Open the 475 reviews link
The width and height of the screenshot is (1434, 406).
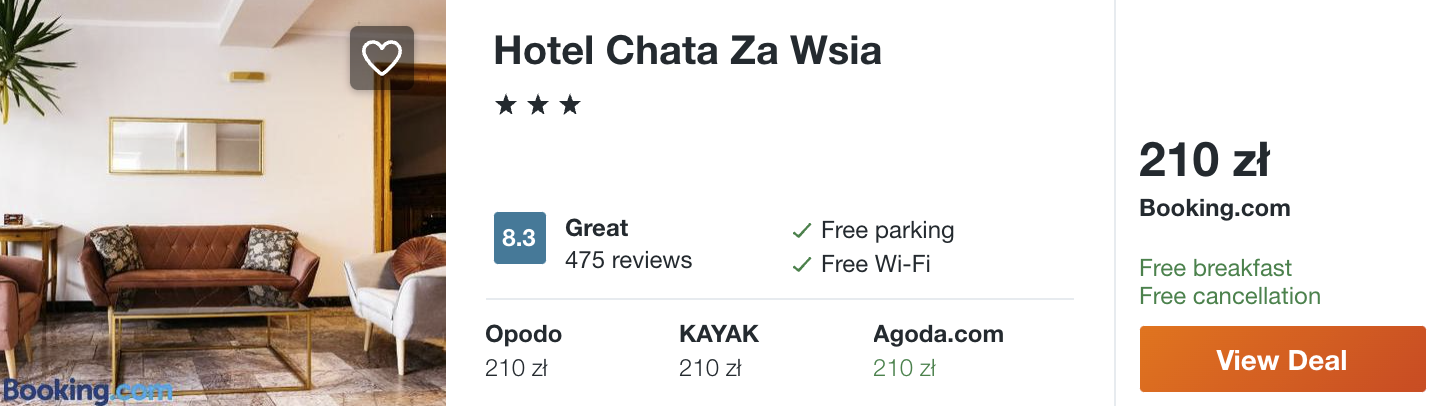coord(628,260)
